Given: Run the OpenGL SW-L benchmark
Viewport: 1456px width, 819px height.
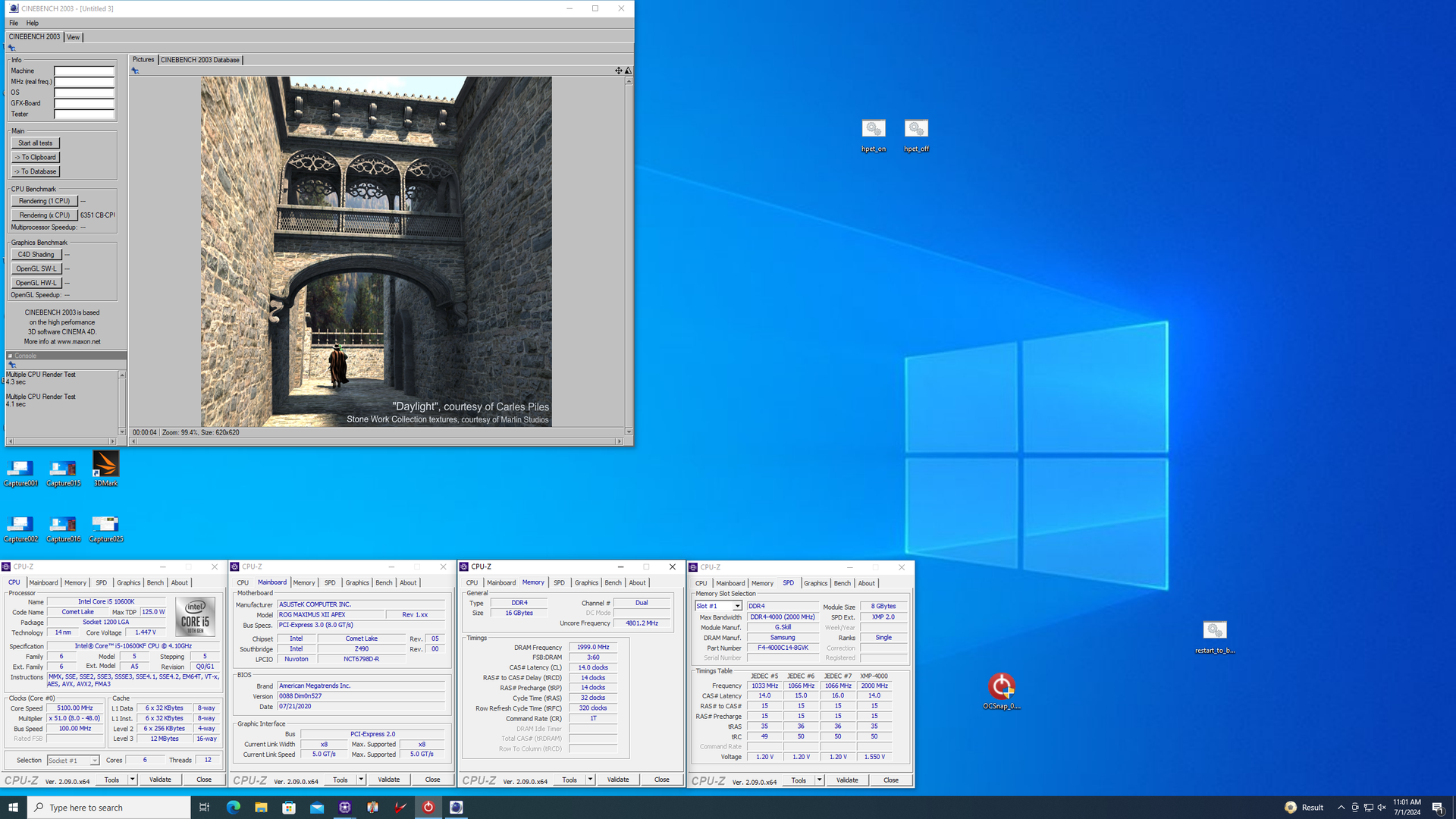Looking at the screenshot, I should [x=36, y=268].
